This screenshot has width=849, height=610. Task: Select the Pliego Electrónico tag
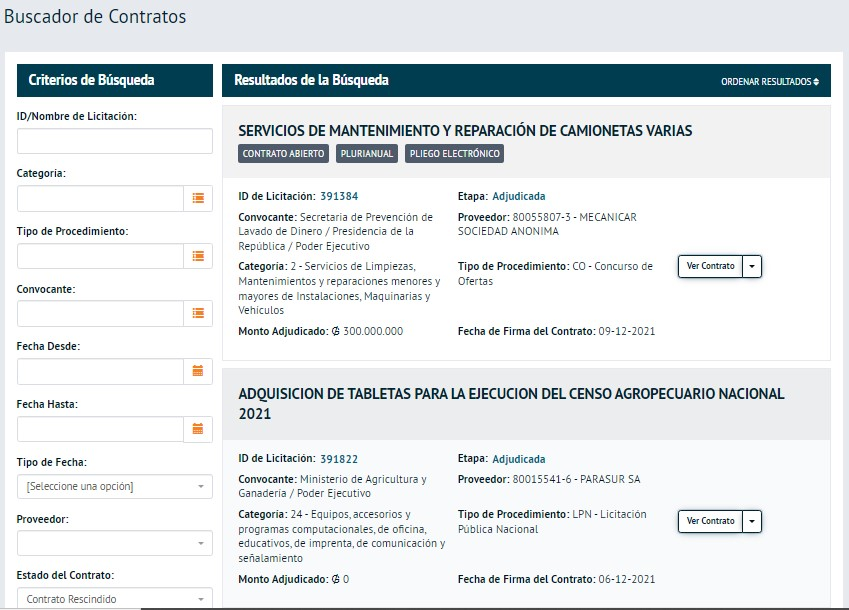[454, 154]
